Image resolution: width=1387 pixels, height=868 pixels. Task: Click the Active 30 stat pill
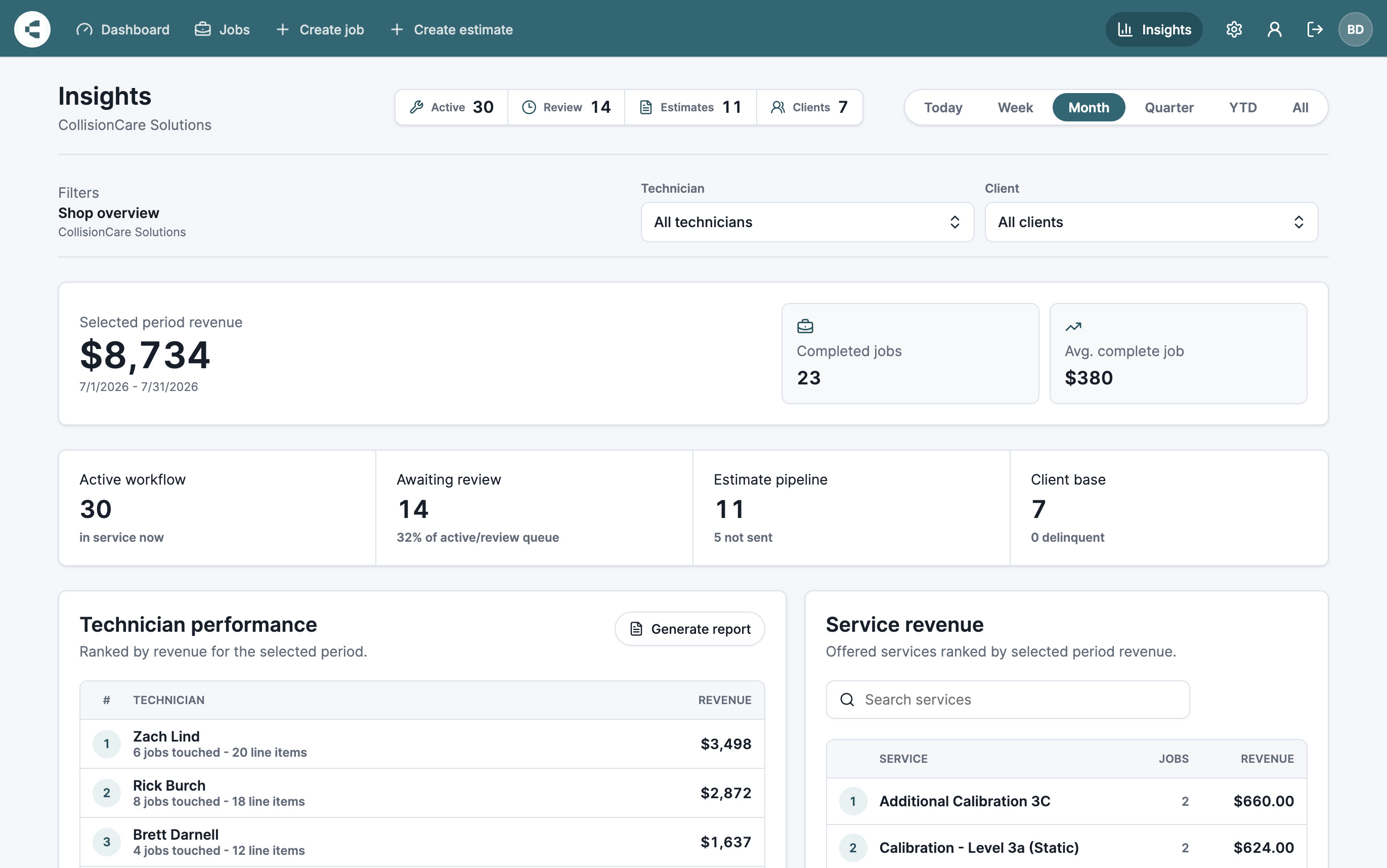pos(451,107)
